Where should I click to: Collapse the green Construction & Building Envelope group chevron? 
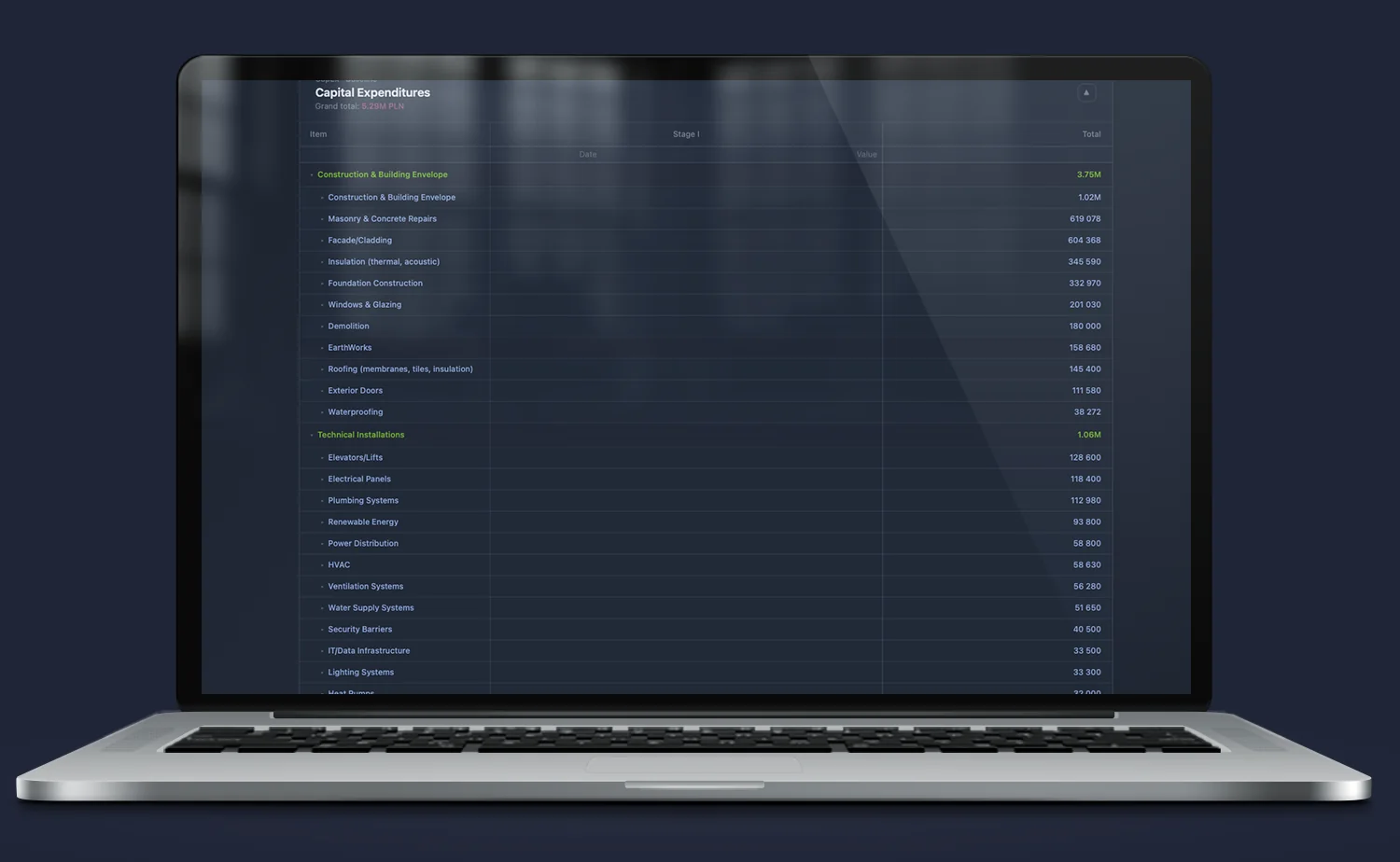click(x=312, y=174)
